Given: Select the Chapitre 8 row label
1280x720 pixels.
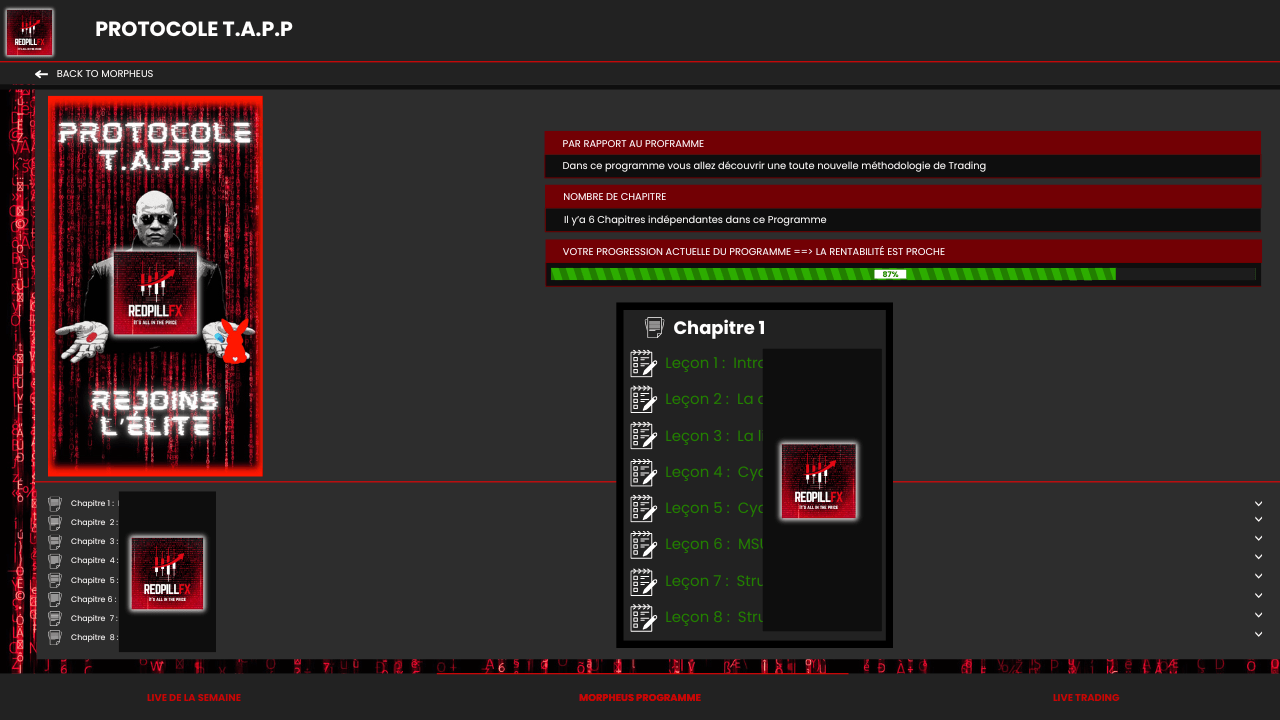Looking at the screenshot, I should tap(94, 637).
